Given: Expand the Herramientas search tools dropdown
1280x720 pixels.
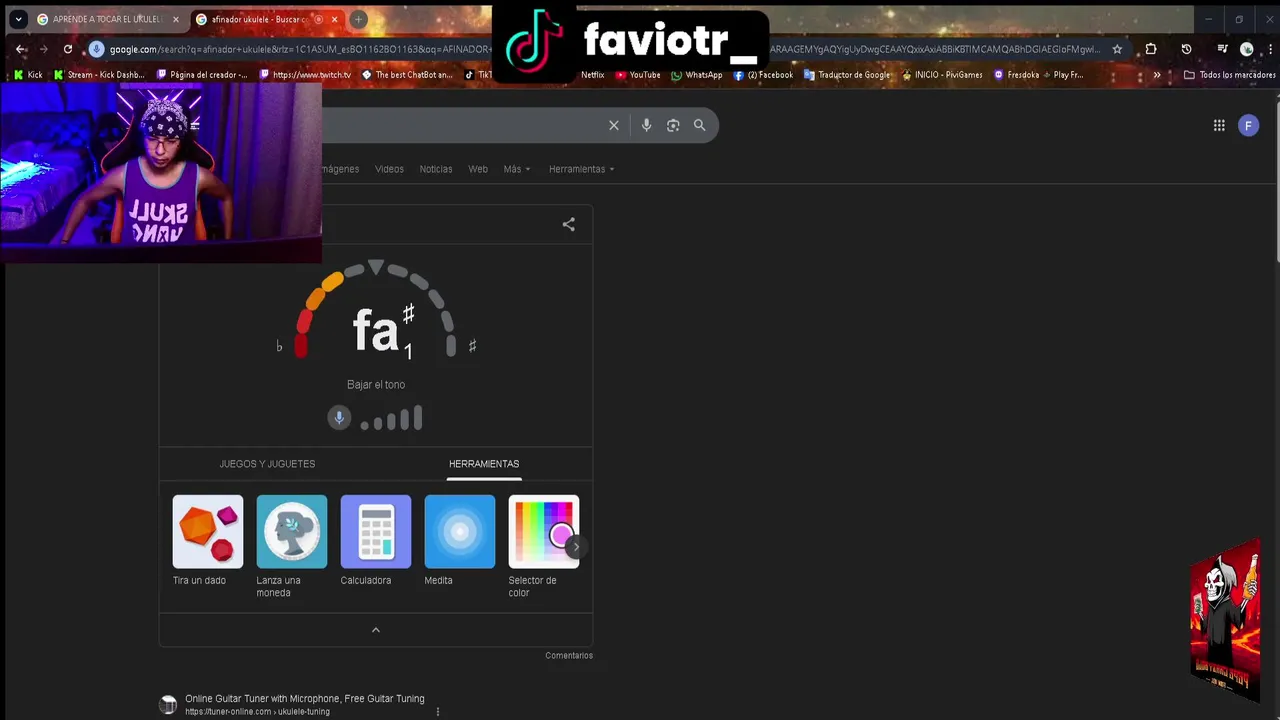Looking at the screenshot, I should pyautogui.click(x=581, y=169).
